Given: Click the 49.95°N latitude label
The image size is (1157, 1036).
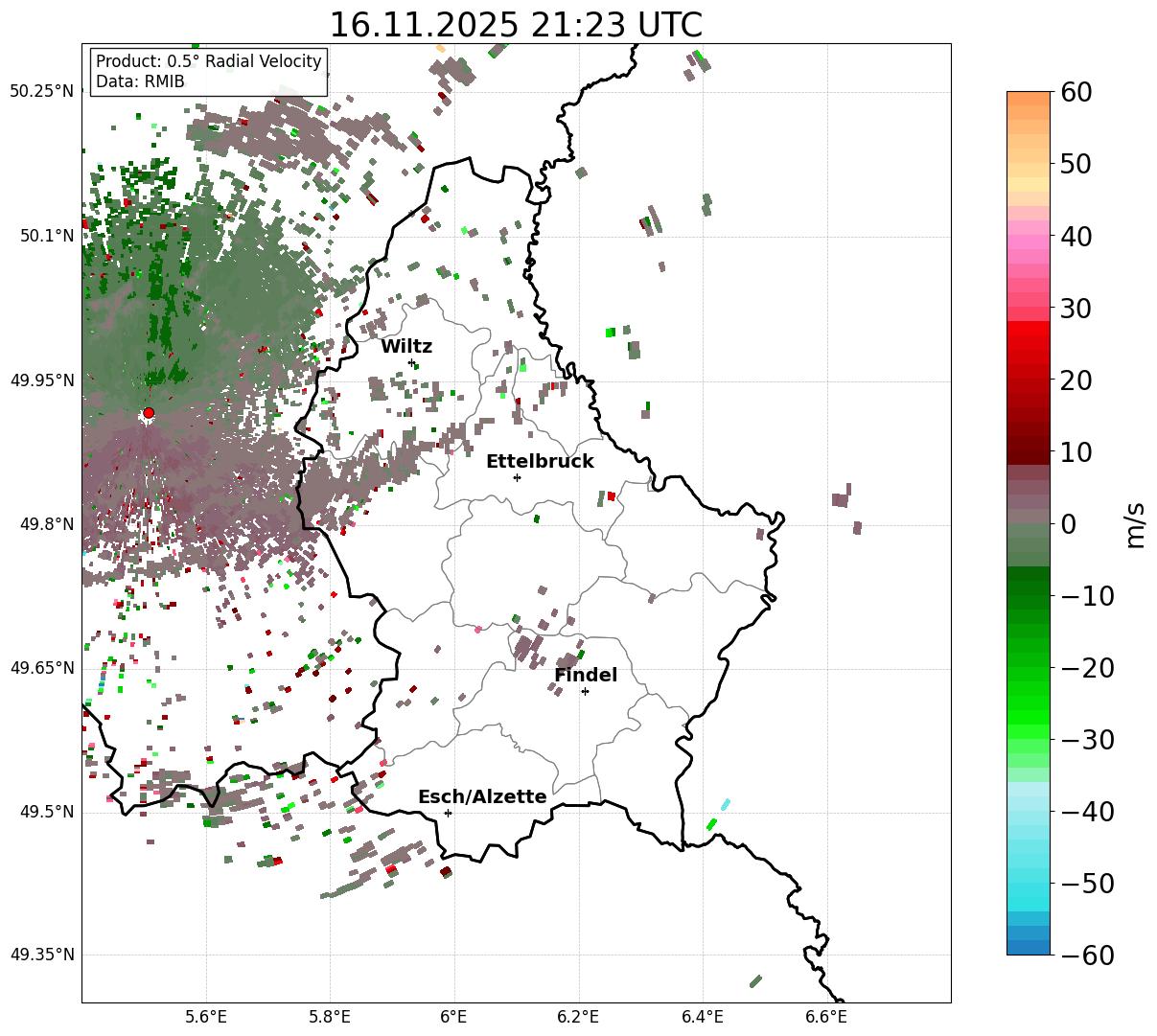Looking at the screenshot, I should (42, 380).
